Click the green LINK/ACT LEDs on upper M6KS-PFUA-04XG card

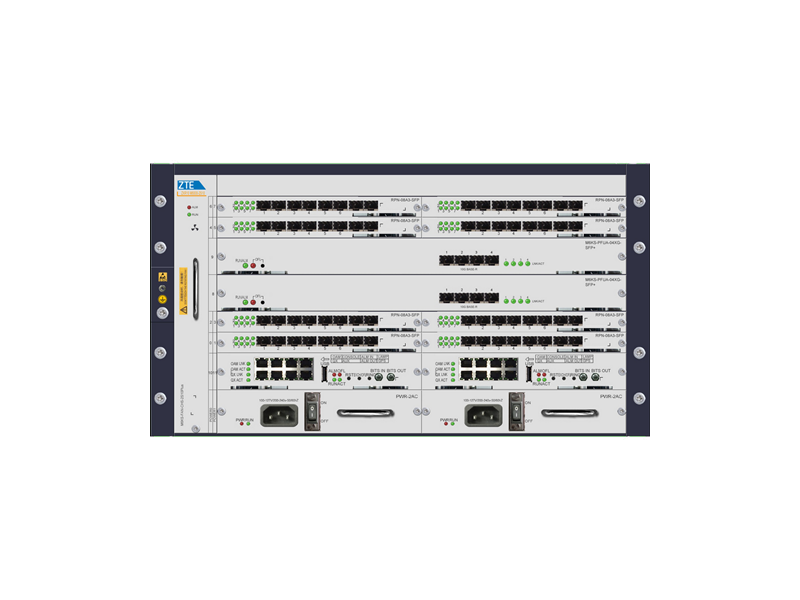click(x=517, y=263)
